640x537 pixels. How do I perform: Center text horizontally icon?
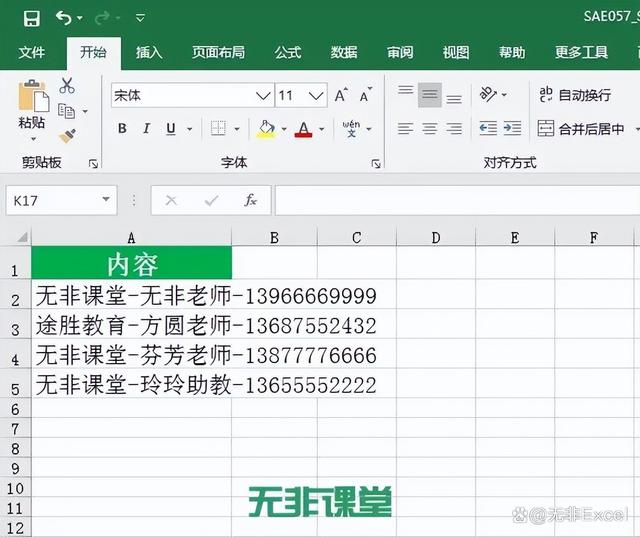click(430, 129)
